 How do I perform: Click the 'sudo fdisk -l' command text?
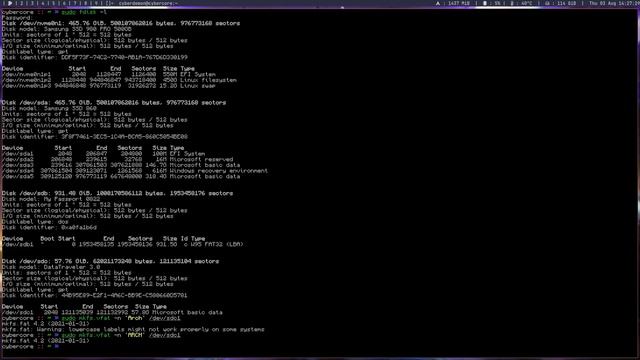[x=84, y=12]
